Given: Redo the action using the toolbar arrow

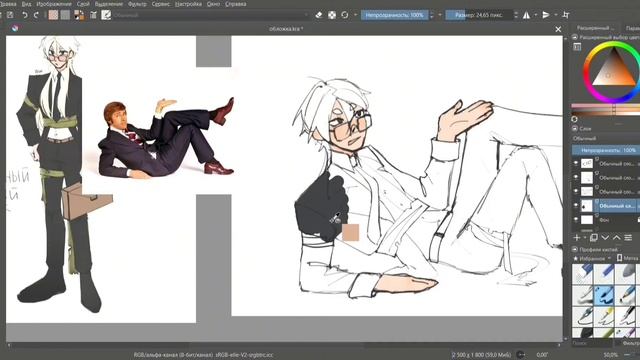Looking at the screenshot, I should pyautogui.click(x=36, y=15).
